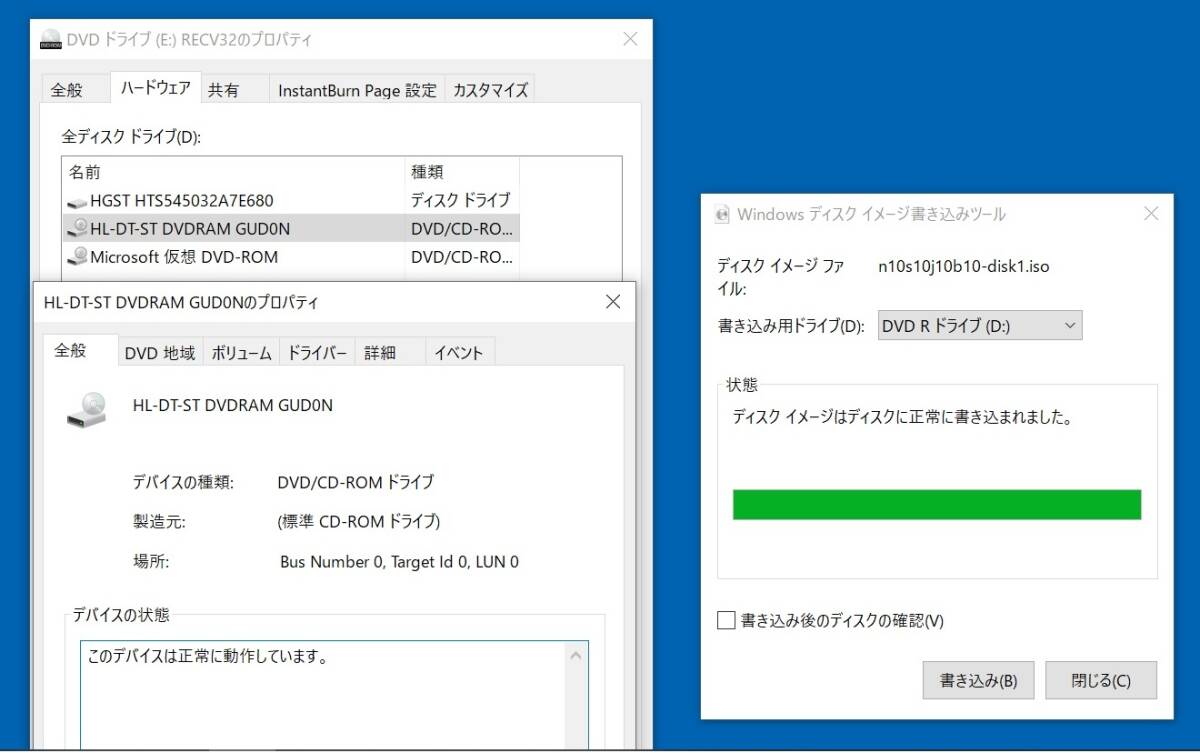Open the DVD 地域 tab
The width and height of the screenshot is (1200, 753).
point(160,353)
